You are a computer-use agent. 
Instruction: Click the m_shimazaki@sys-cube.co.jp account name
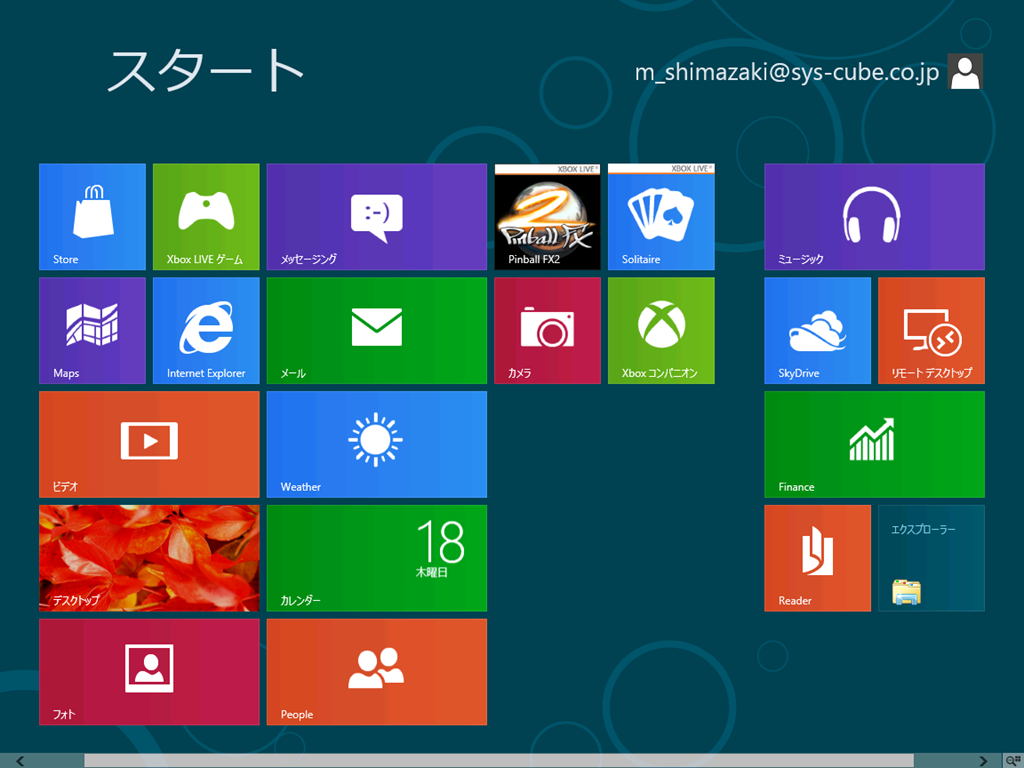click(x=787, y=72)
